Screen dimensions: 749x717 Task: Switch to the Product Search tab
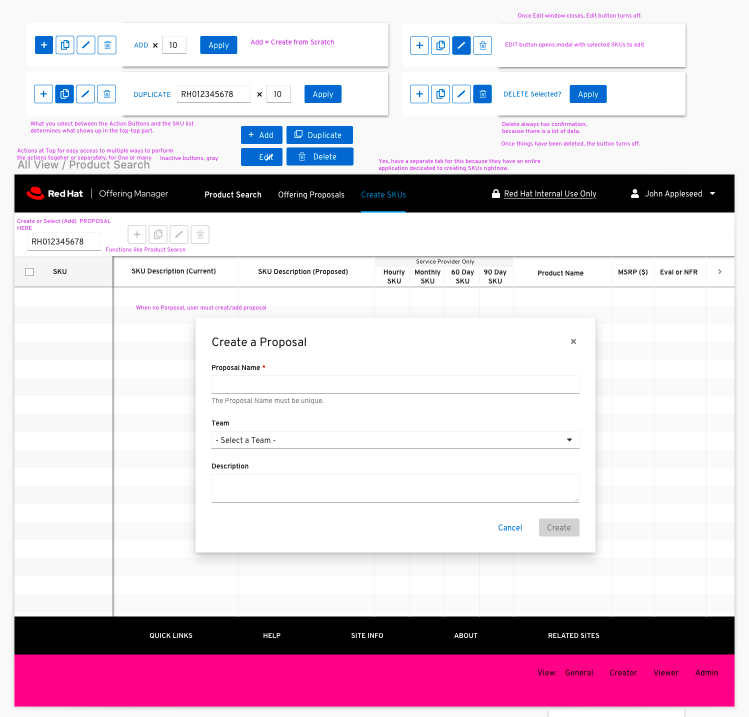click(233, 194)
